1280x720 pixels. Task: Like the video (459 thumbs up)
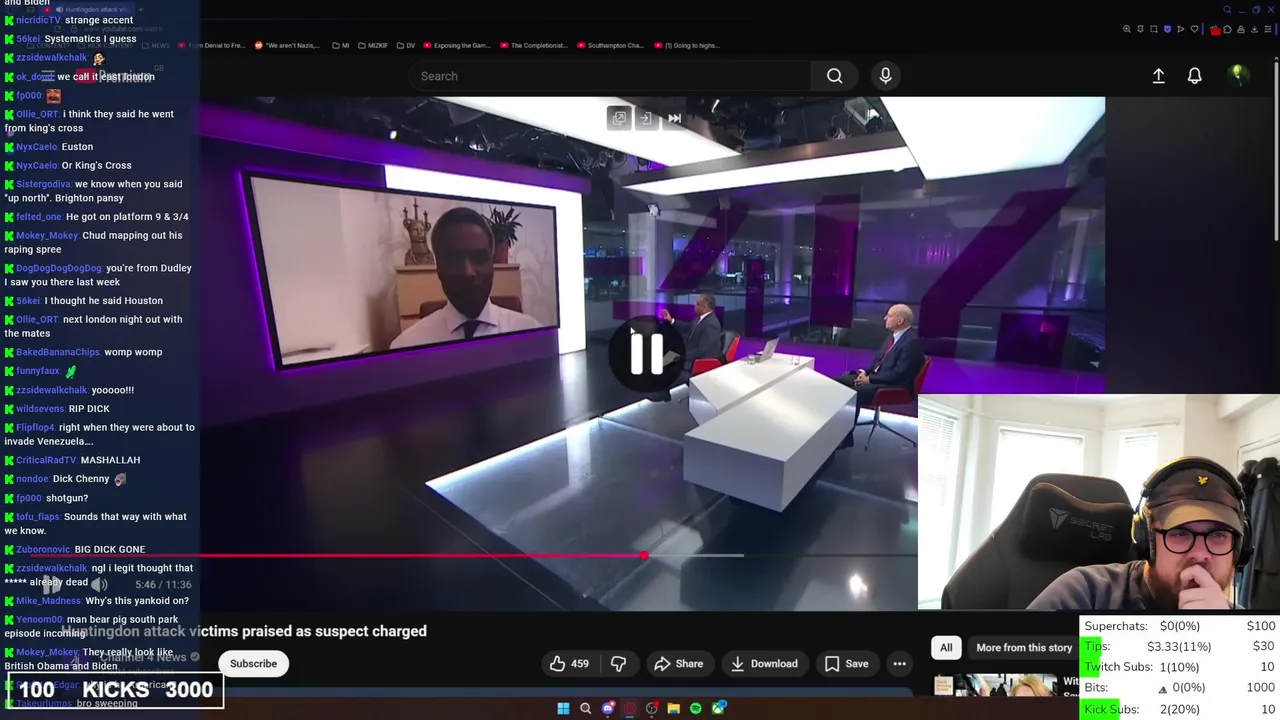tap(569, 663)
